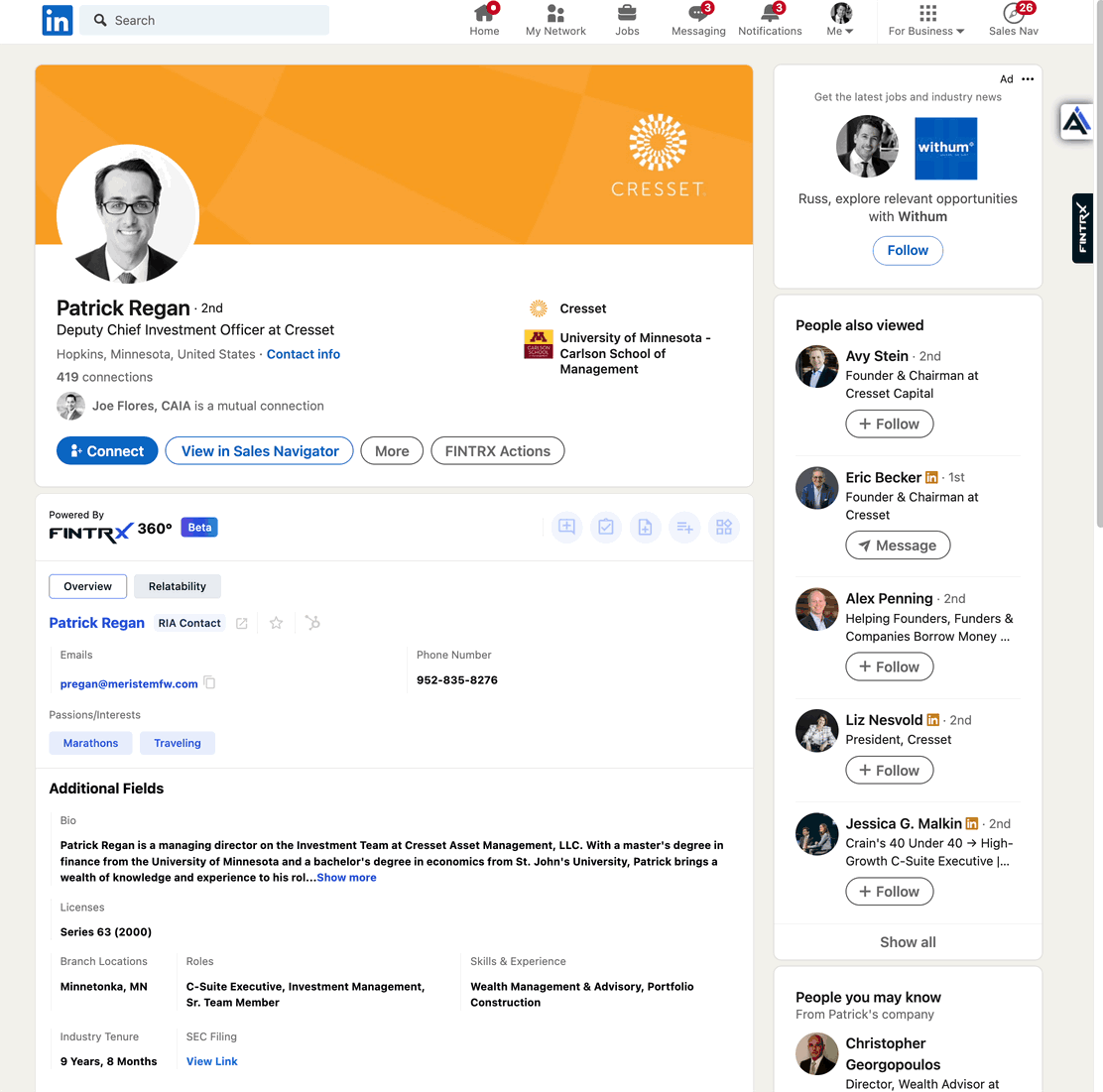Click View in Sales Navigator
This screenshot has width=1103, height=1092.
tap(260, 451)
